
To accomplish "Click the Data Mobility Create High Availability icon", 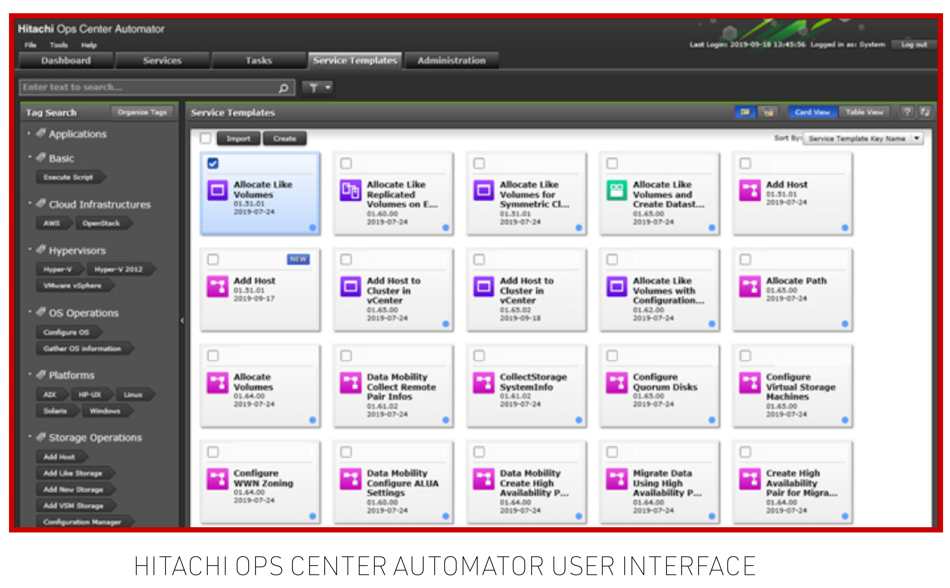I will click(483, 479).
